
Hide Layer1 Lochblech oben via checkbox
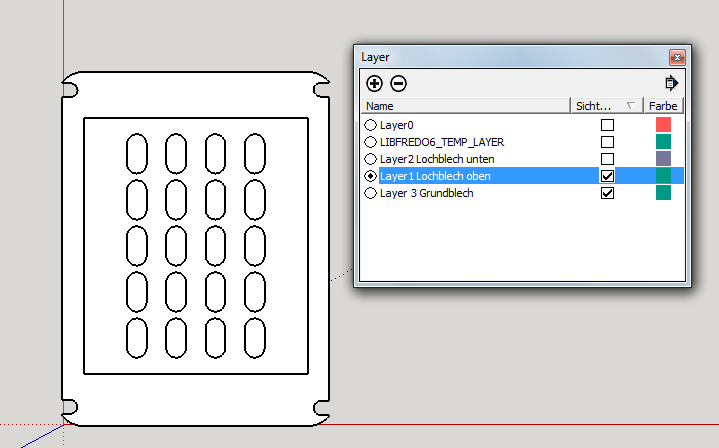pyautogui.click(x=607, y=176)
